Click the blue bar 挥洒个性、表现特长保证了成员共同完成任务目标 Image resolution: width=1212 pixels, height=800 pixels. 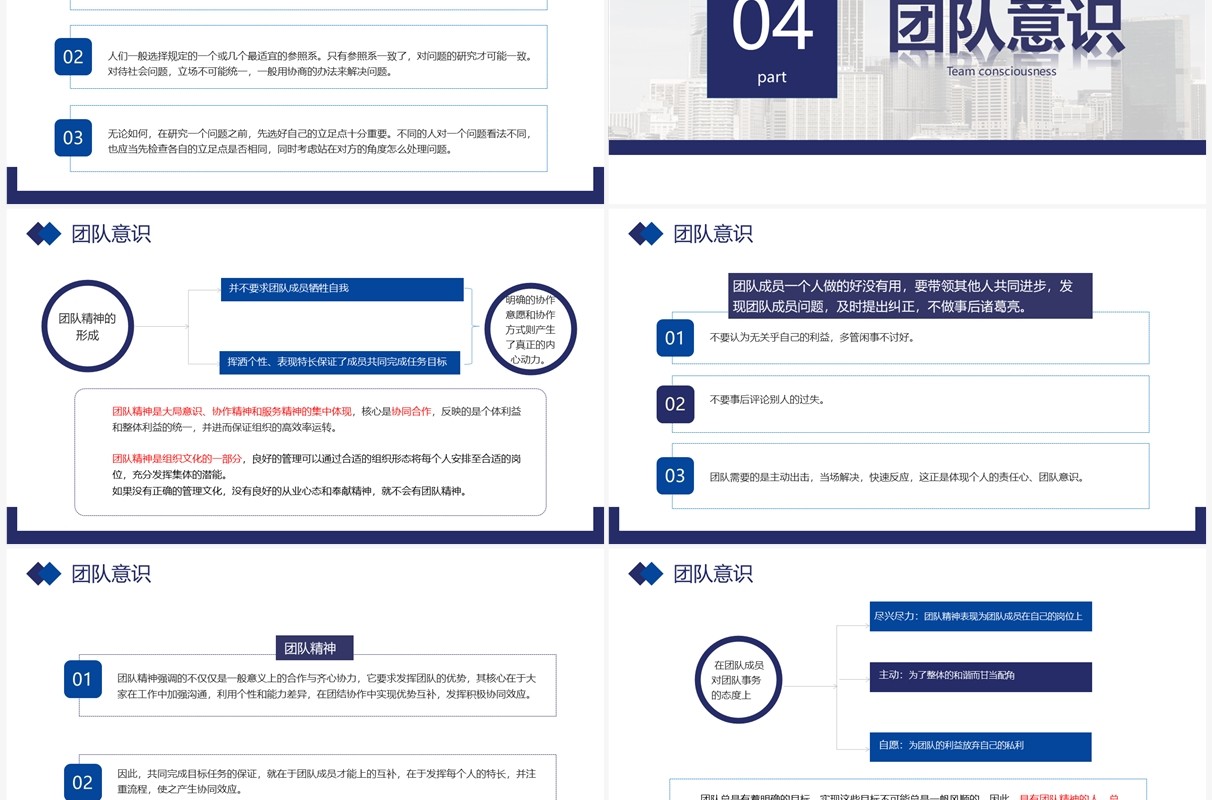pos(339,362)
